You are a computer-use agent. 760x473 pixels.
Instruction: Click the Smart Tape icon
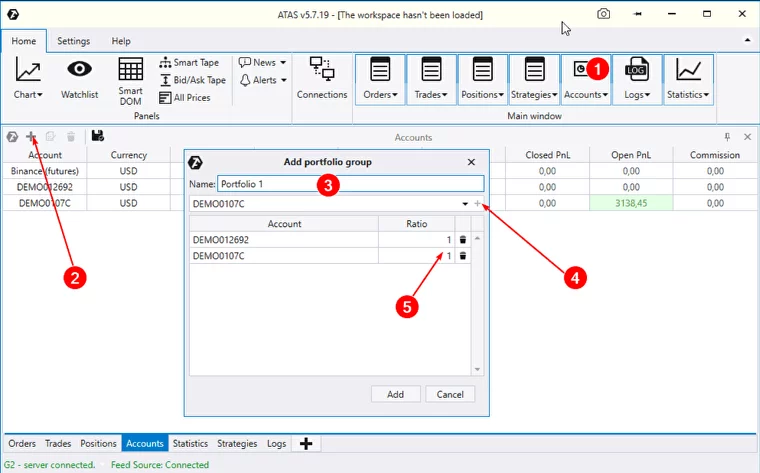pos(165,62)
